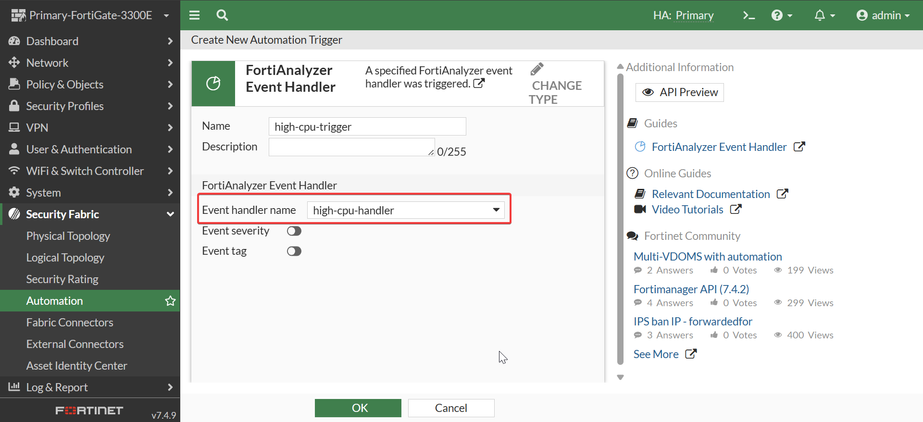This screenshot has height=422, width=923.
Task: Click the Policy & Objects sidebar icon
Action: click(14, 85)
